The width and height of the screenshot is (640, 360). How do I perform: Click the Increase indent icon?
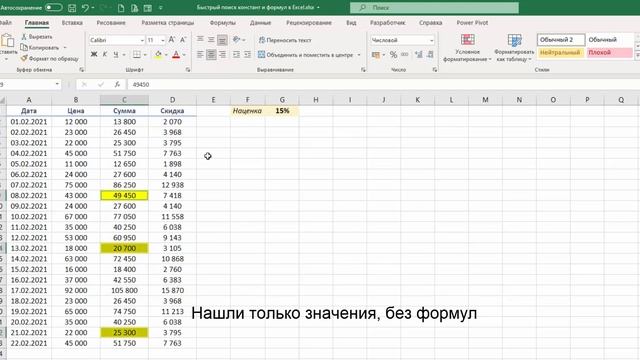point(247,54)
